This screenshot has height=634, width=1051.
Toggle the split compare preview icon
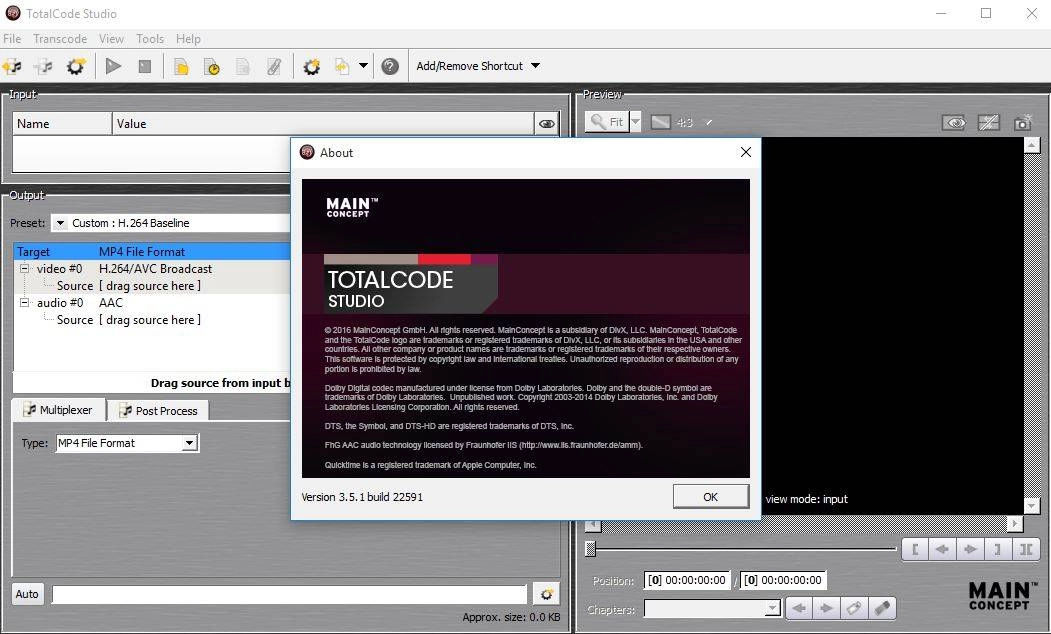(989, 123)
